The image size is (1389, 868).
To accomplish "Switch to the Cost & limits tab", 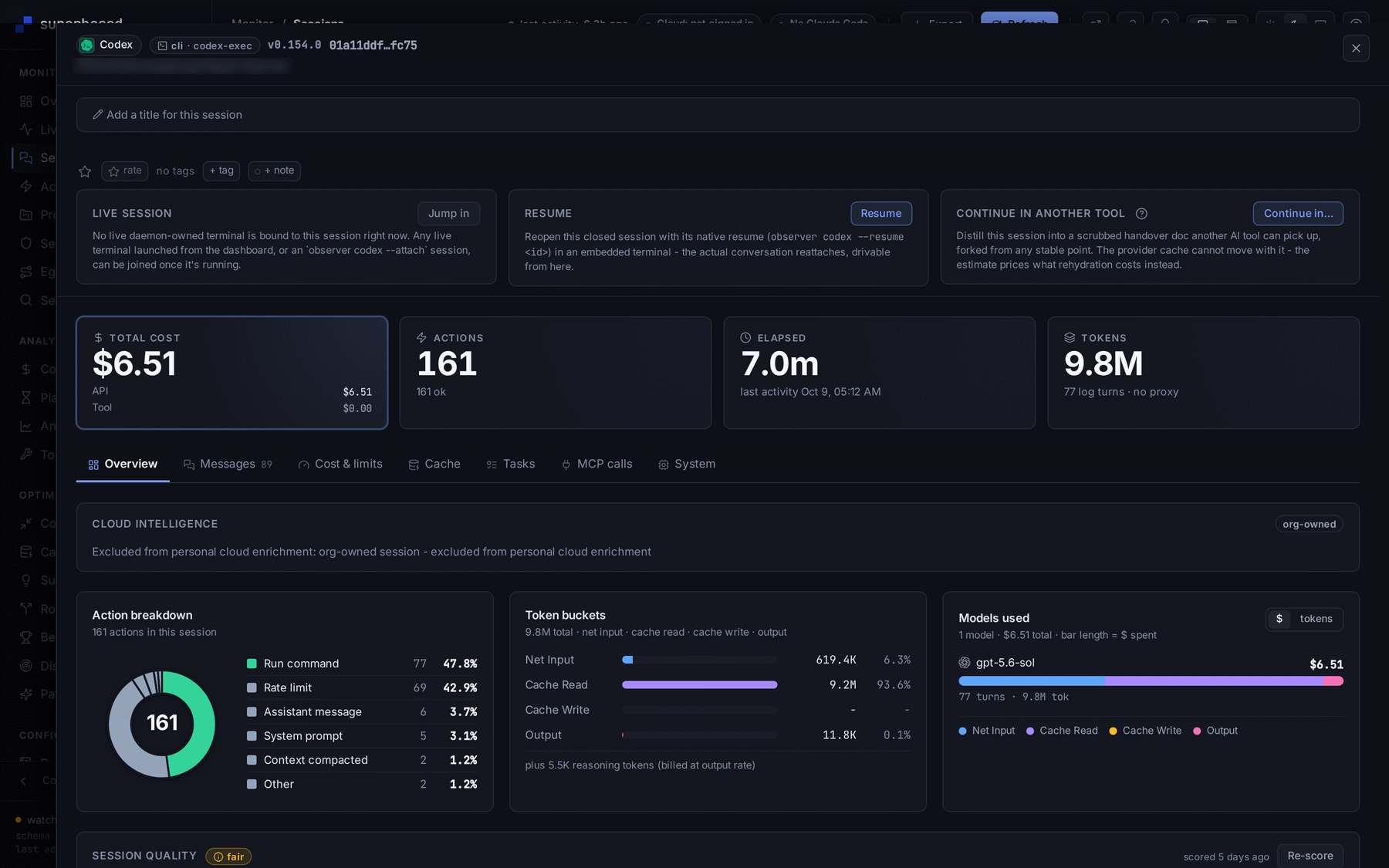I will point(340,464).
